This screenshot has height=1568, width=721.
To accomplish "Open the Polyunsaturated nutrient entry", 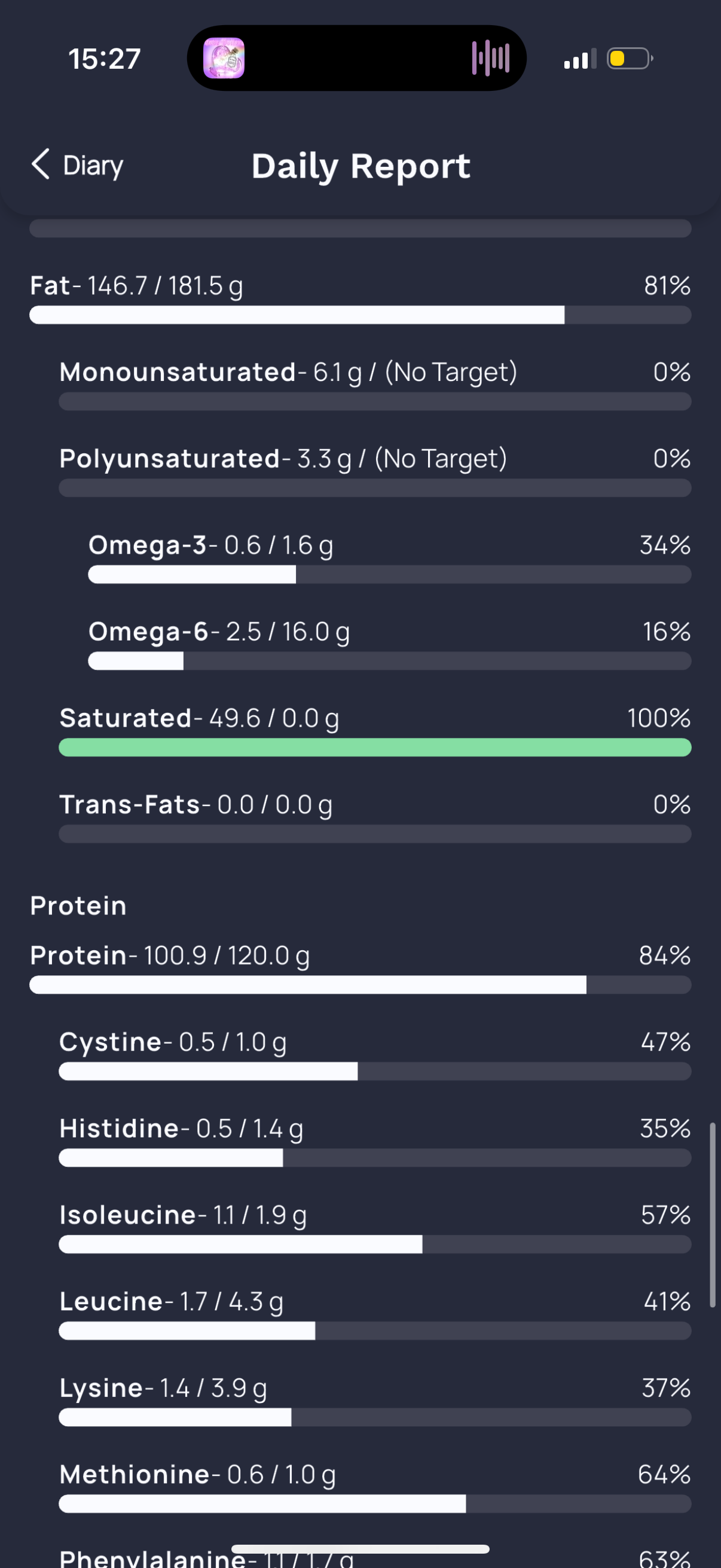I will click(375, 471).
